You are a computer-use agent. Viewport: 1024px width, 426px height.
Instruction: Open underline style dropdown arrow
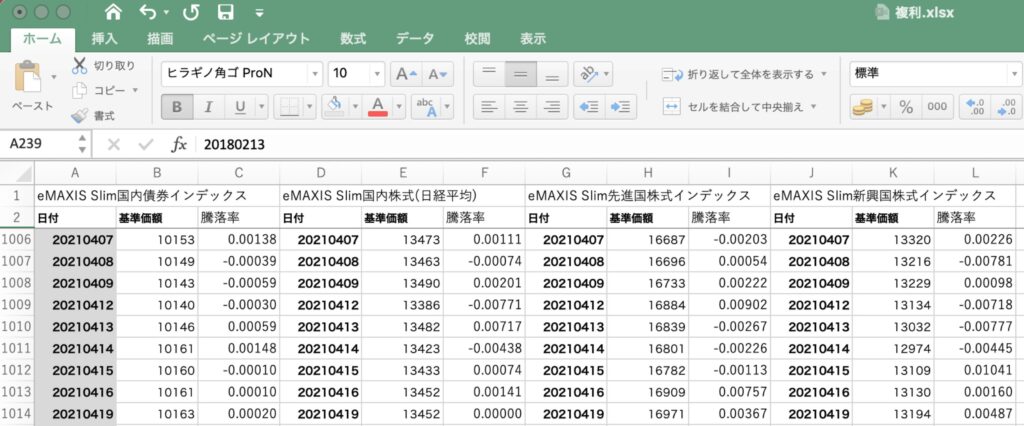click(x=262, y=106)
